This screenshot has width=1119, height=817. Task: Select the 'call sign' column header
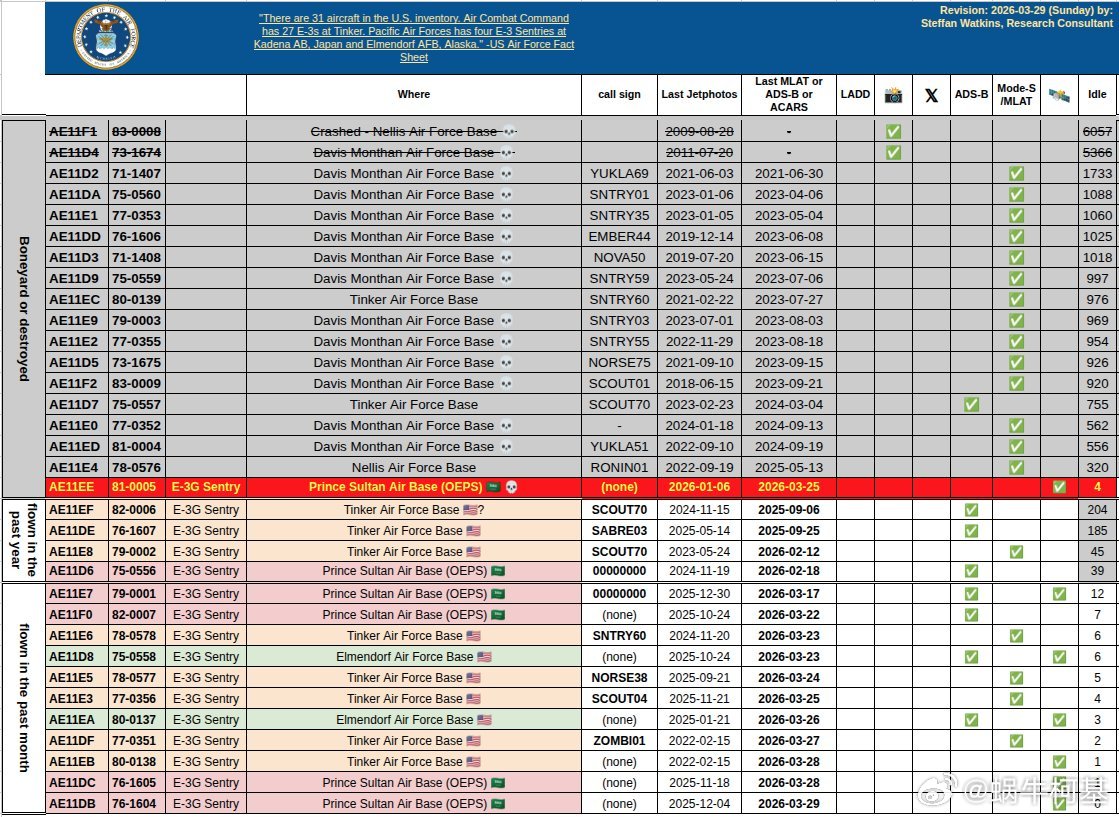pyautogui.click(x=619, y=95)
